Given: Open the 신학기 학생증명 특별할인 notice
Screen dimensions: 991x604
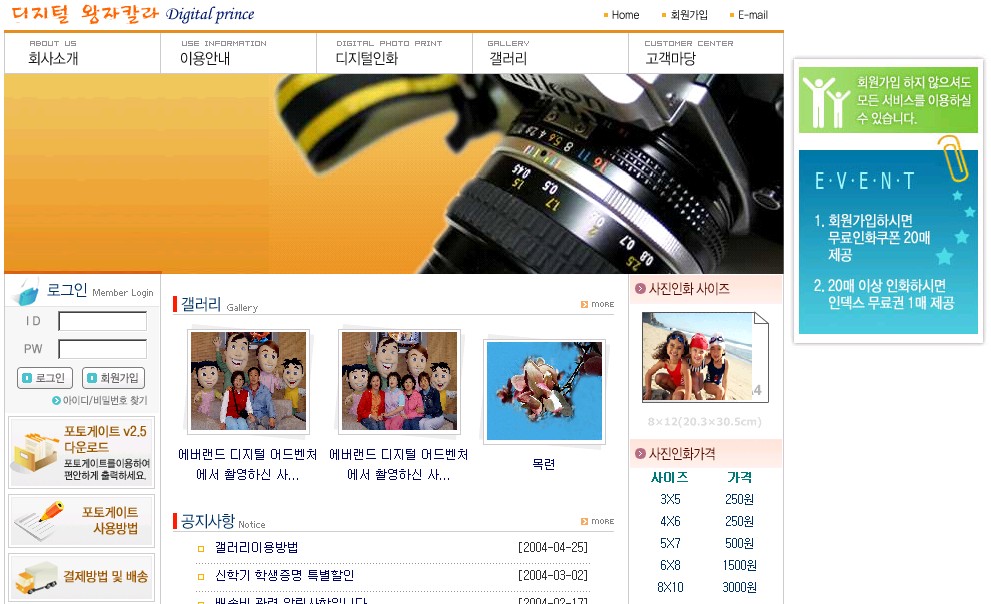Looking at the screenshot, I should (x=284, y=576).
